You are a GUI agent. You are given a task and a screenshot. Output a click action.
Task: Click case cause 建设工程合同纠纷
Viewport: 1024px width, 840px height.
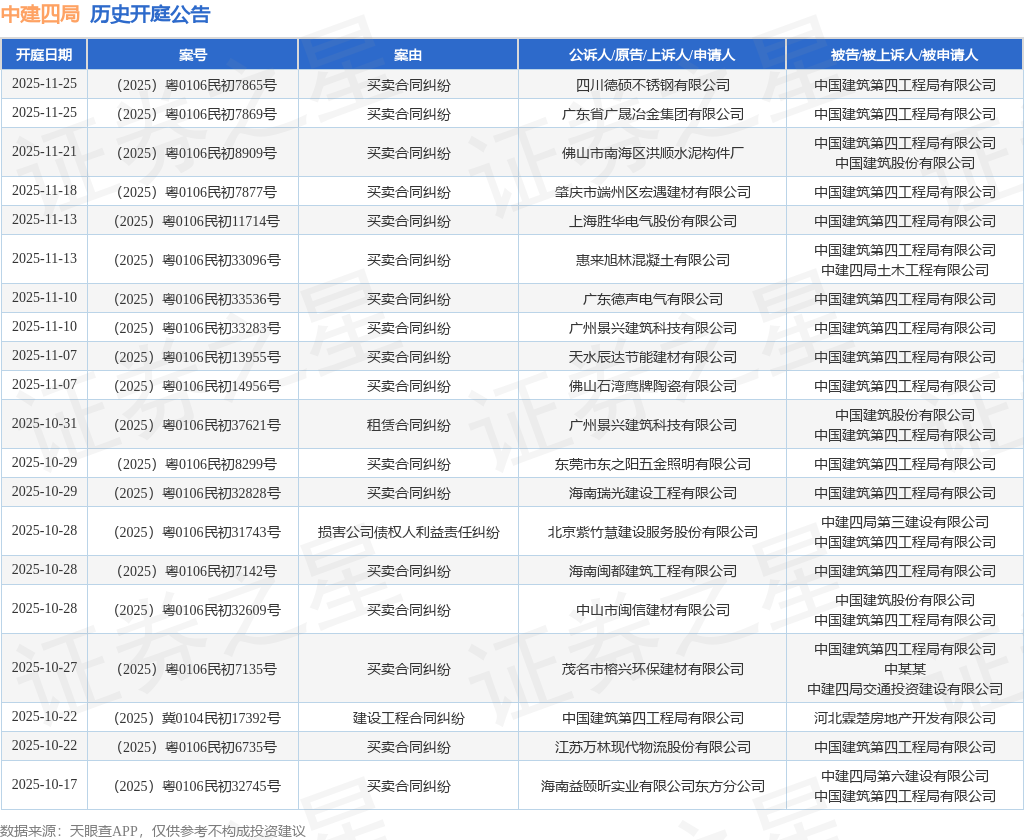pyautogui.click(x=408, y=719)
